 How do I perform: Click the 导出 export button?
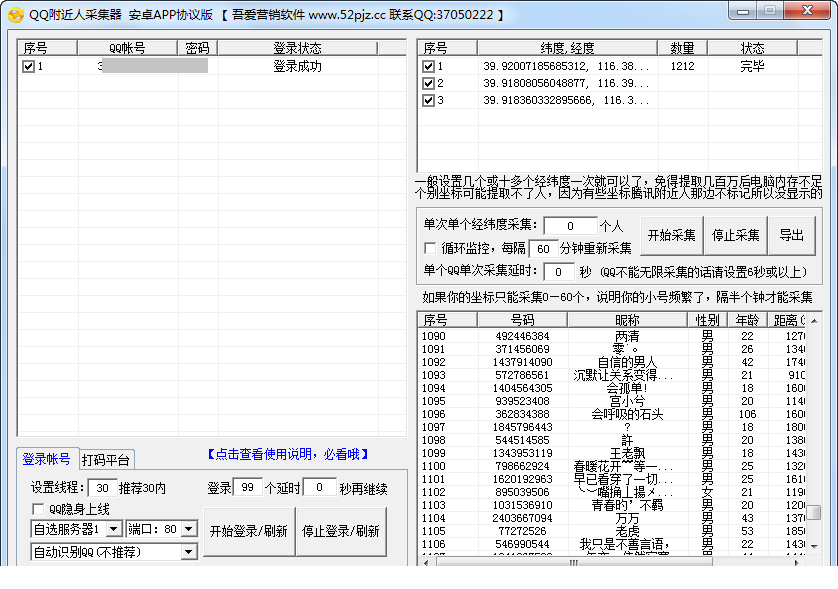pyautogui.click(x=792, y=235)
